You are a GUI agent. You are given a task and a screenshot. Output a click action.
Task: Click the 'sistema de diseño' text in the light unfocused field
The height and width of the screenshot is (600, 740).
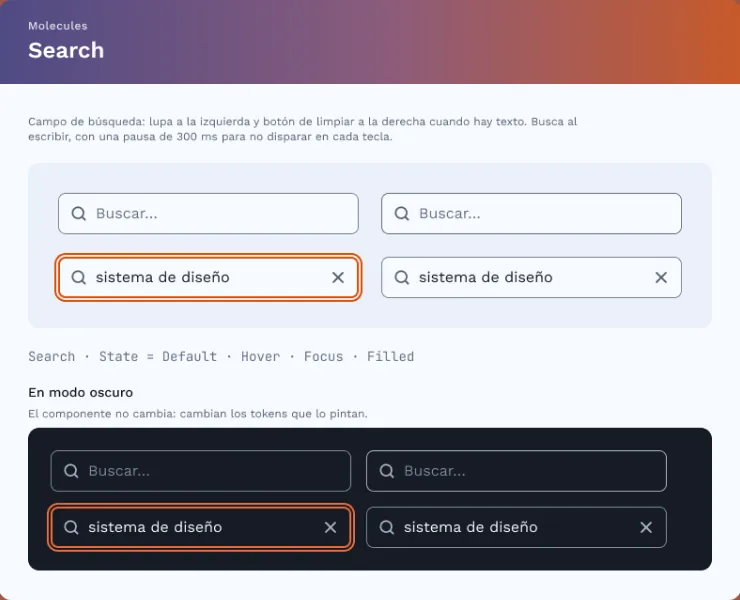(486, 277)
